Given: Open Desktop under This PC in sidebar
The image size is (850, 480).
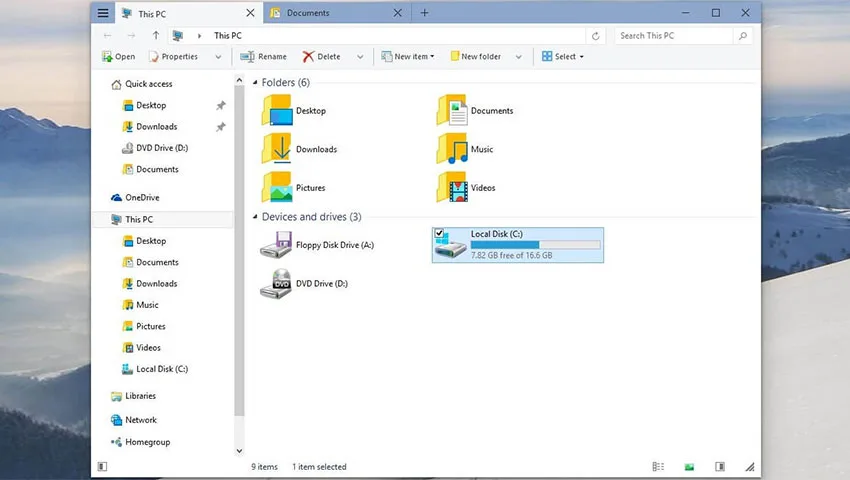Looking at the screenshot, I should 144,241.
